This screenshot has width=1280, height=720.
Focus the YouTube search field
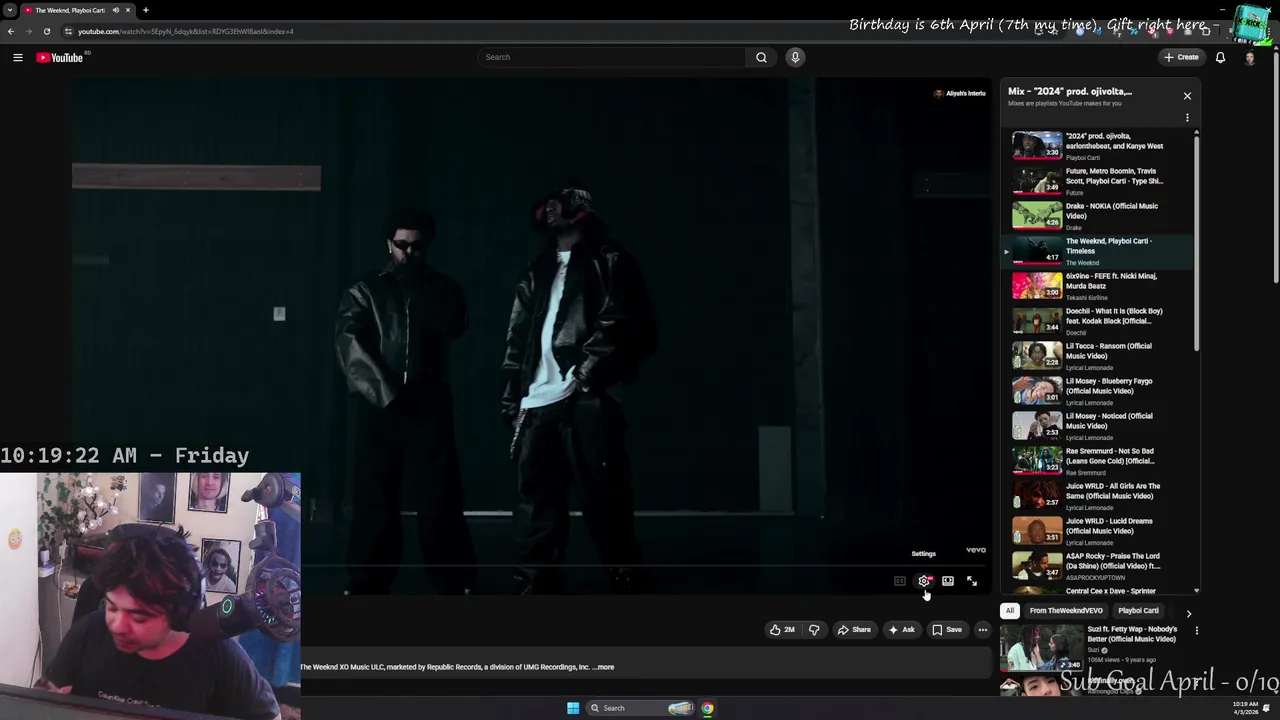[612, 57]
